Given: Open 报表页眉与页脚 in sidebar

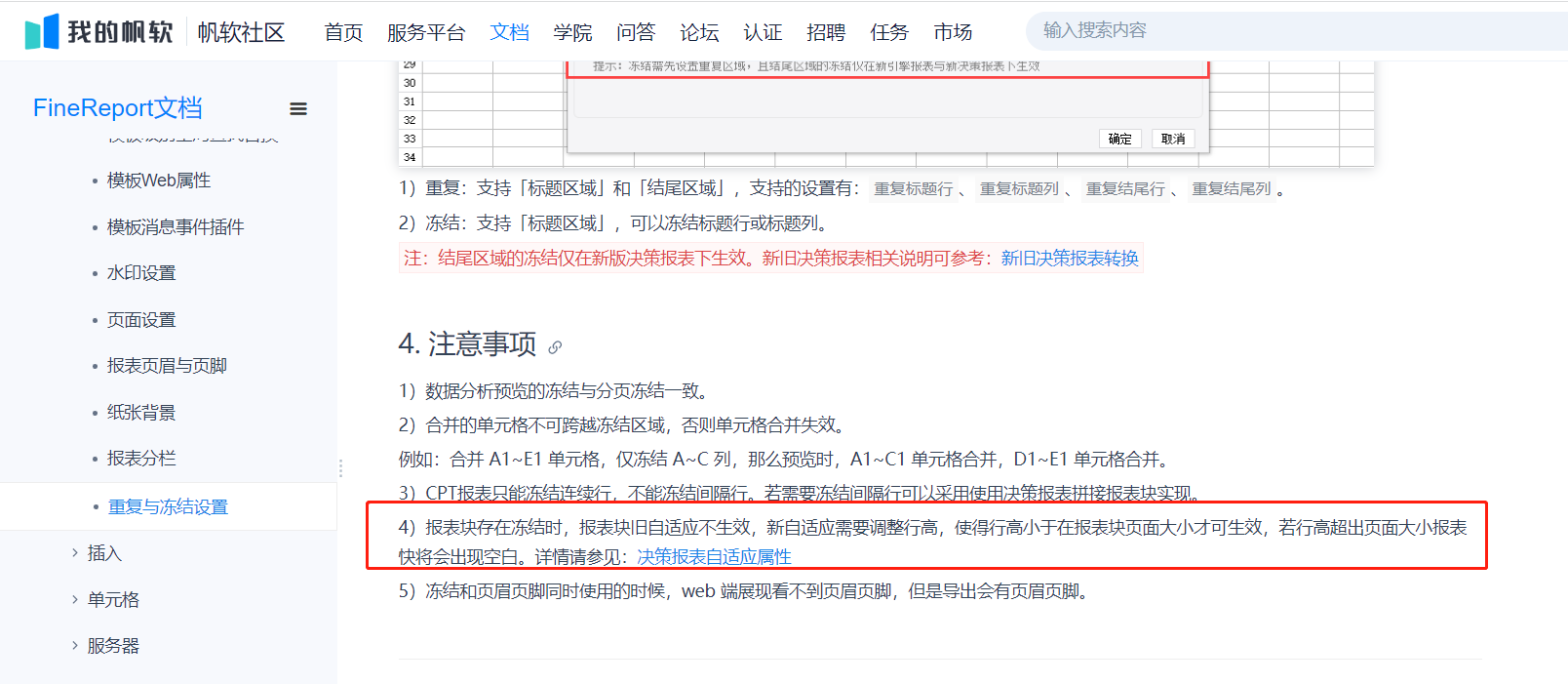Looking at the screenshot, I should coord(167,366).
